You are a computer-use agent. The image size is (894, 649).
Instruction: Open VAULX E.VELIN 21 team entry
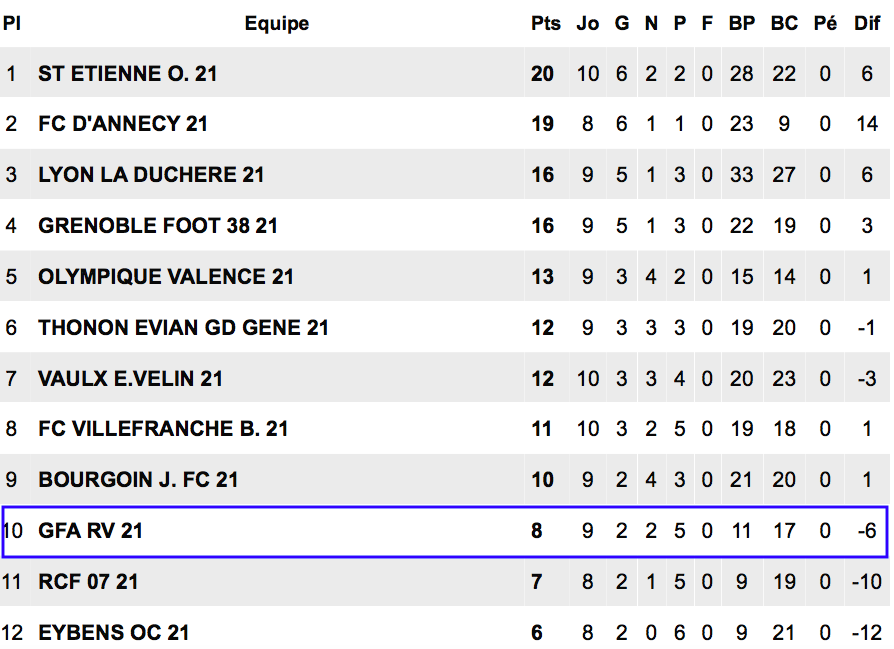click(x=130, y=379)
